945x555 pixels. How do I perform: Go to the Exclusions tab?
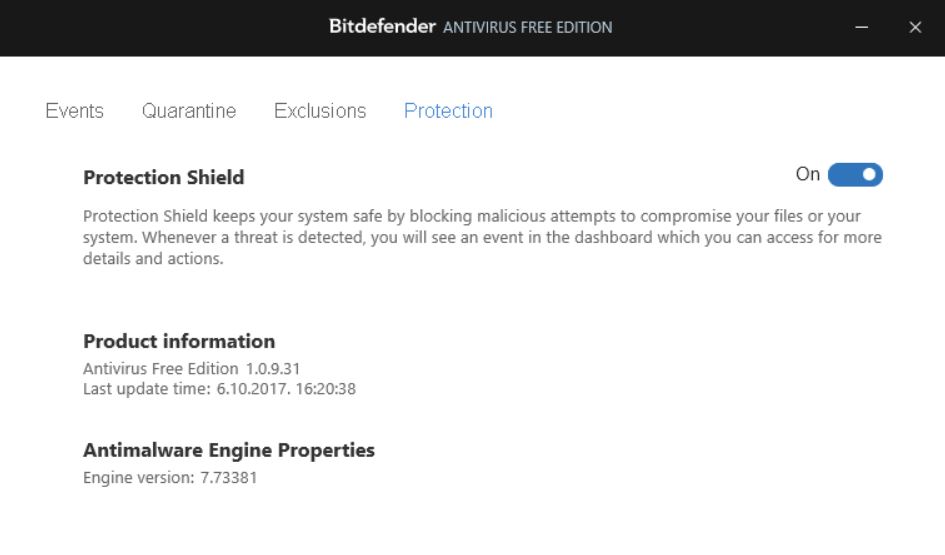[320, 111]
